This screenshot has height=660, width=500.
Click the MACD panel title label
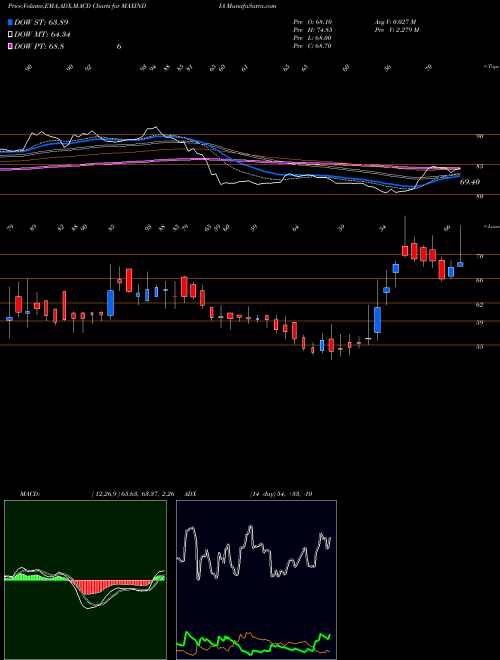click(30, 494)
